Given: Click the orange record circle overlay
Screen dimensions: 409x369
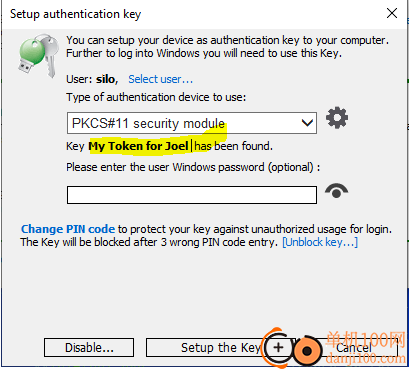Looking at the screenshot, I should coord(307,351).
